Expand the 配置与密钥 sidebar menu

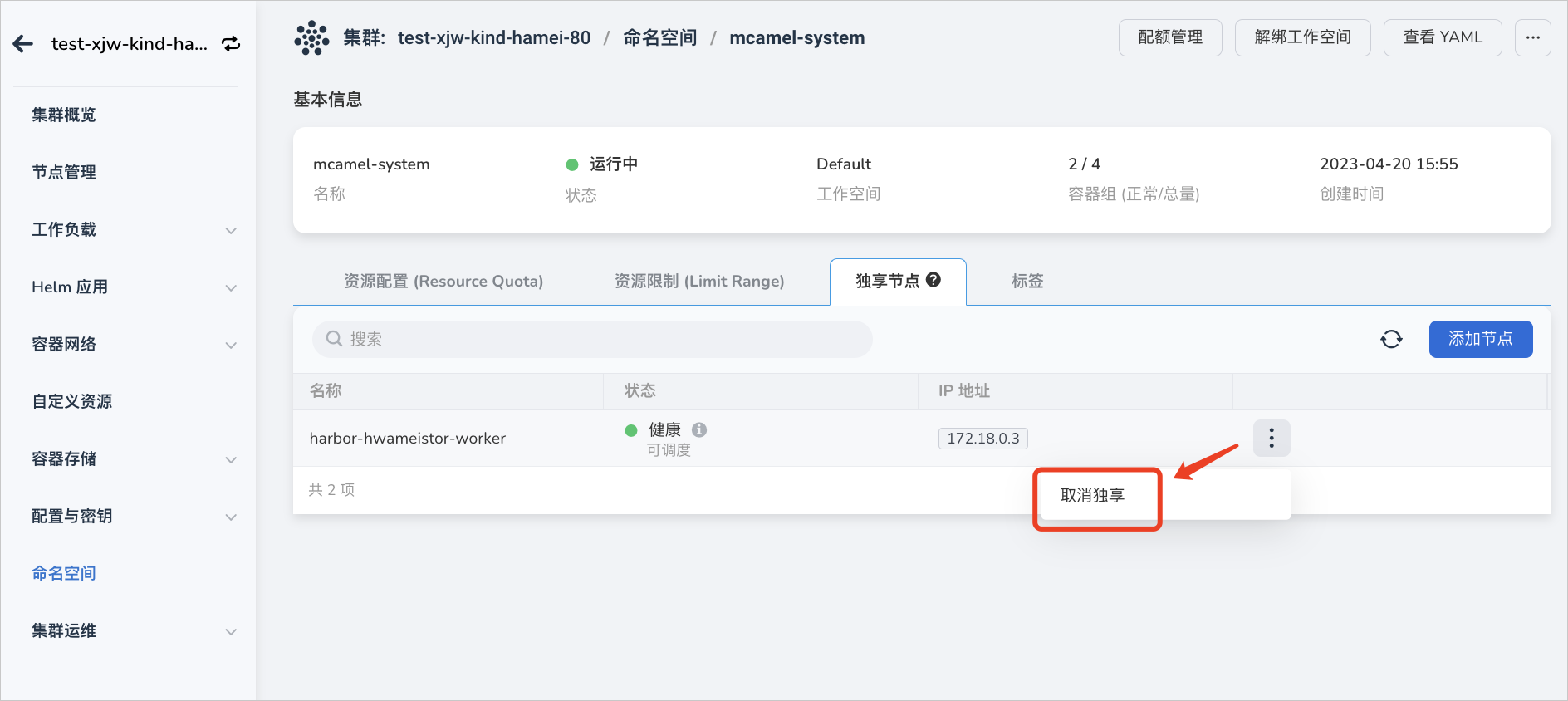231,517
